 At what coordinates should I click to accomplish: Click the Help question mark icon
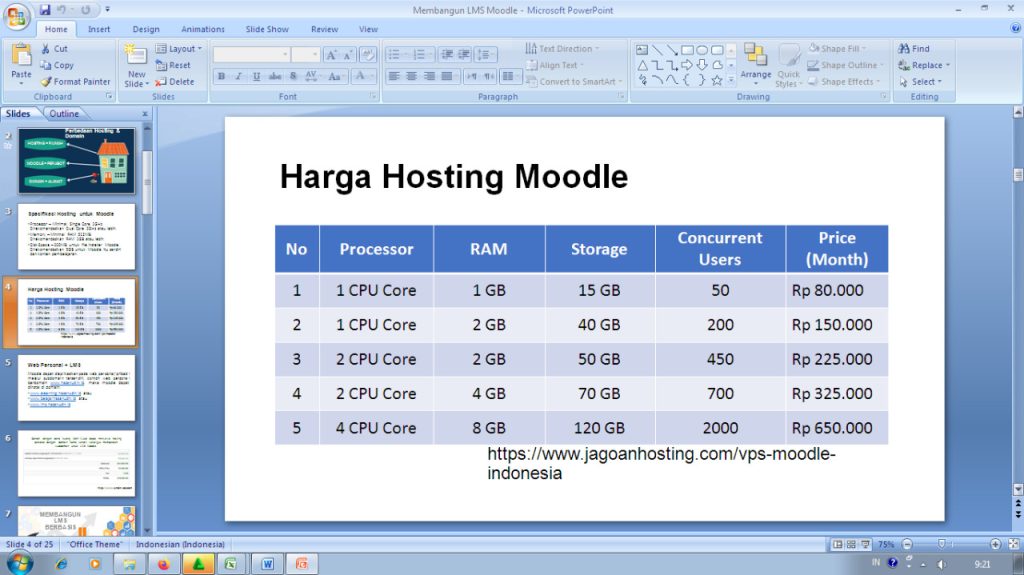click(x=1015, y=29)
